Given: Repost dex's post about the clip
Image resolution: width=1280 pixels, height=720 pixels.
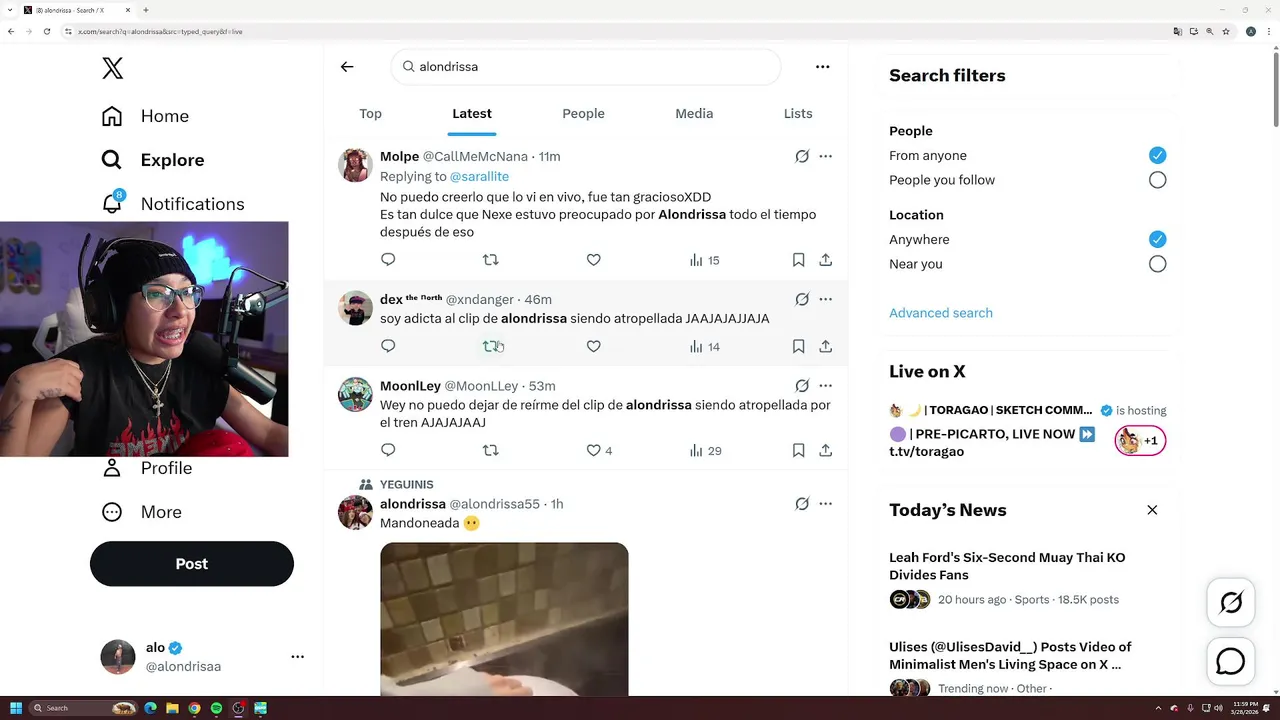Looking at the screenshot, I should point(490,346).
